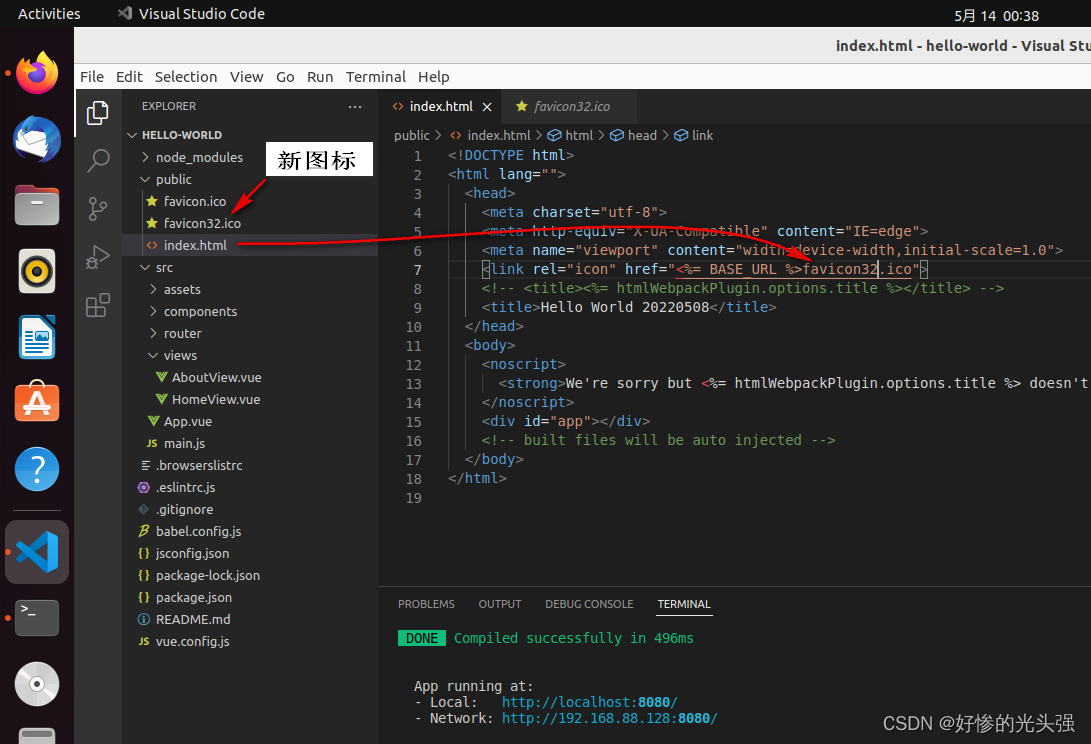Image resolution: width=1091 pixels, height=744 pixels.
Task: Switch to the favicon32.ico editor tab
Action: coord(571,106)
